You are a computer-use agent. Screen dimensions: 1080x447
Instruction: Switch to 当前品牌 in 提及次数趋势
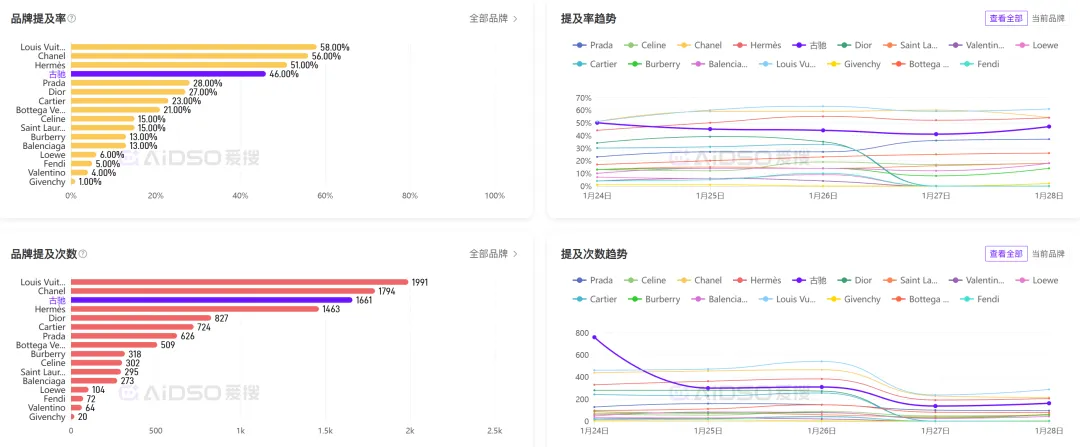click(x=1048, y=254)
